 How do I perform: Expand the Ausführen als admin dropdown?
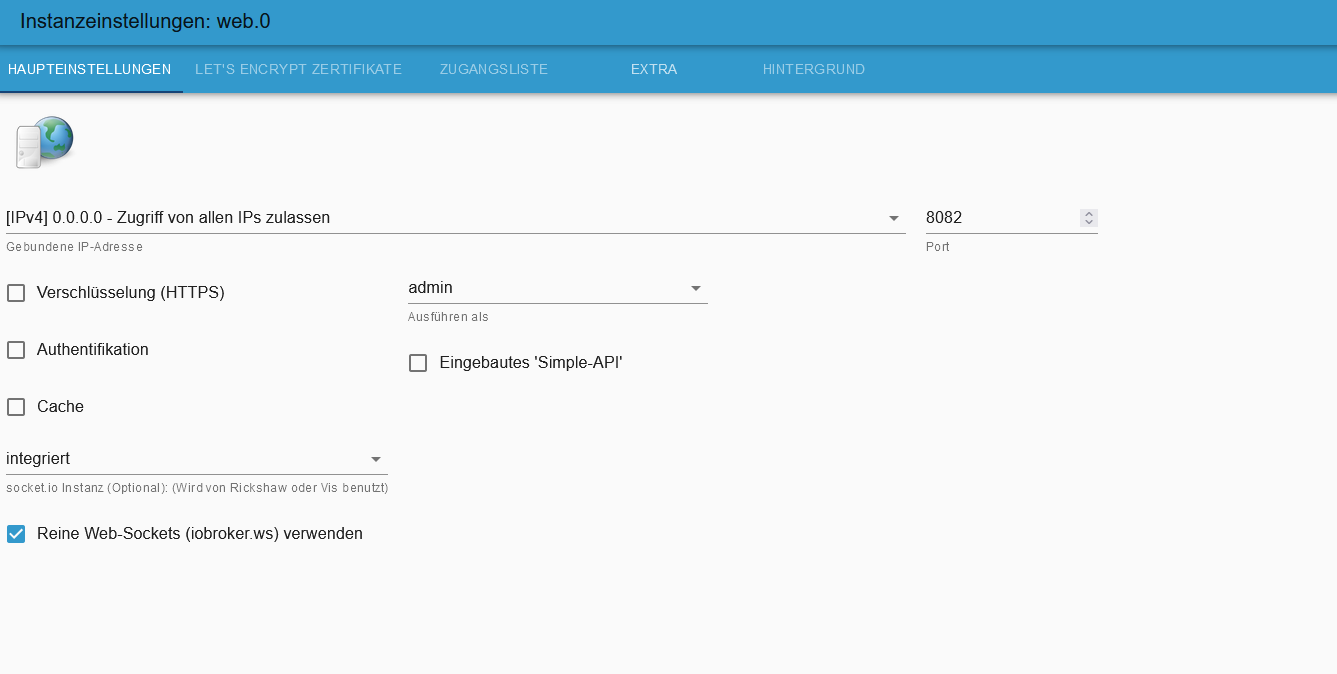(696, 288)
